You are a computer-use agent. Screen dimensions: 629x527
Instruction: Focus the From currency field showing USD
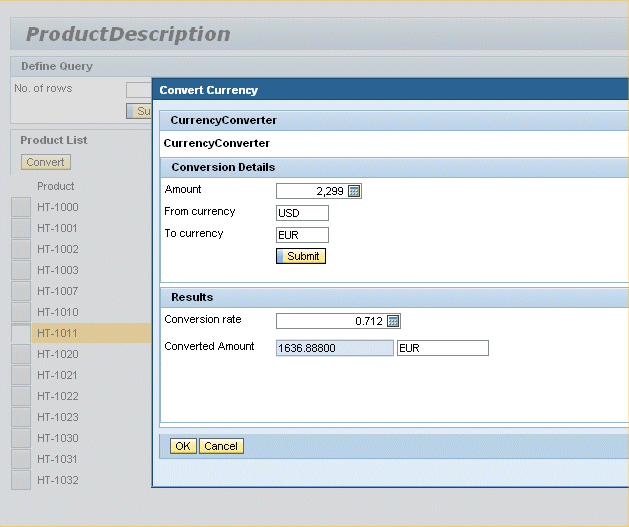pyautogui.click(x=302, y=213)
